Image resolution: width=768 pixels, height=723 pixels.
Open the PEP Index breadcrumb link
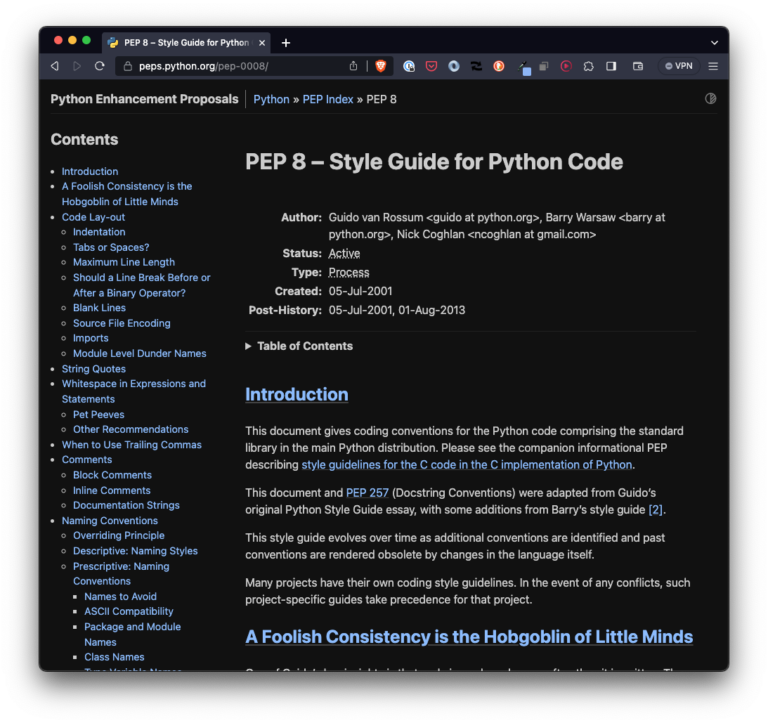(x=328, y=99)
